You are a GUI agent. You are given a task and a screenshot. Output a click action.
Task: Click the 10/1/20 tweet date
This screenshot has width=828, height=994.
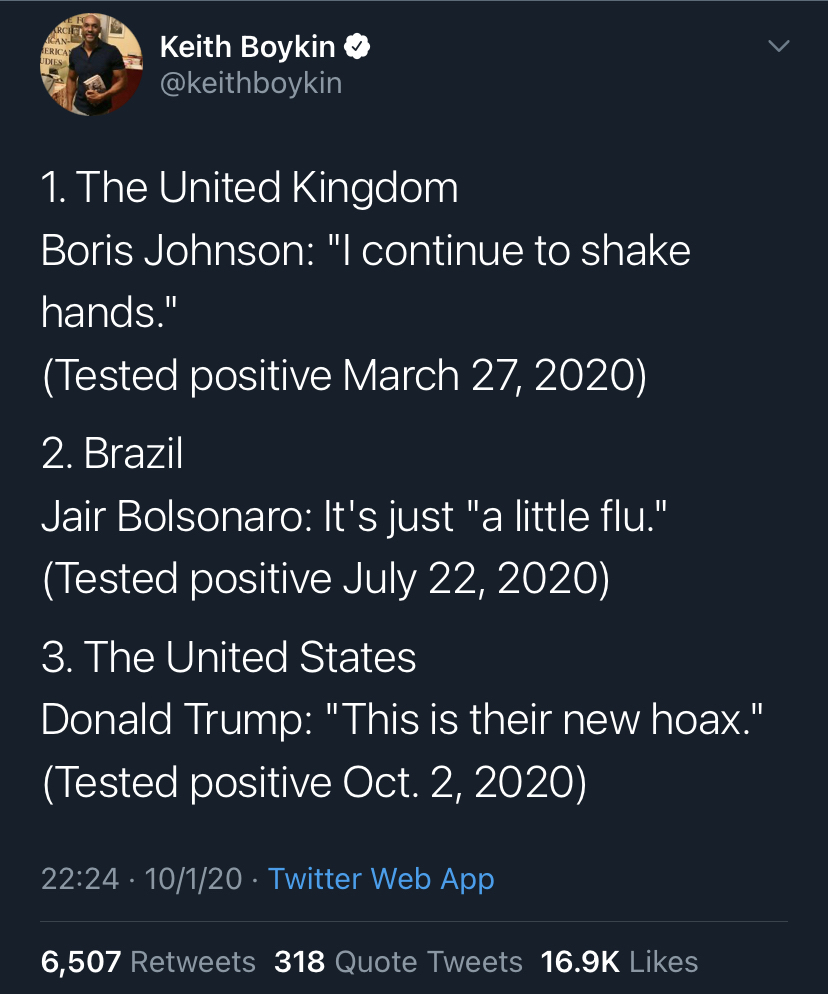click(x=193, y=879)
